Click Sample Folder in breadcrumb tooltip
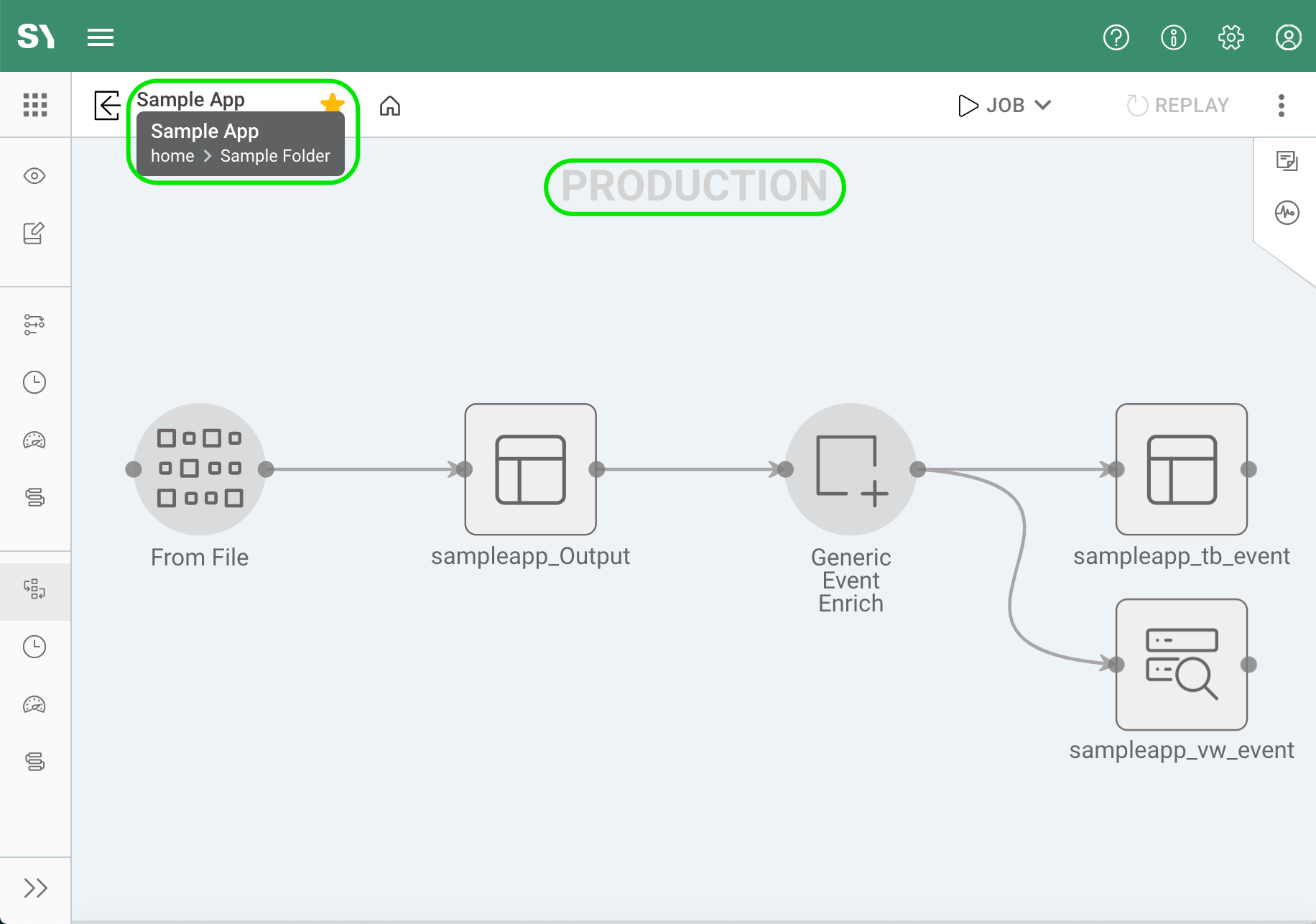 click(x=275, y=156)
